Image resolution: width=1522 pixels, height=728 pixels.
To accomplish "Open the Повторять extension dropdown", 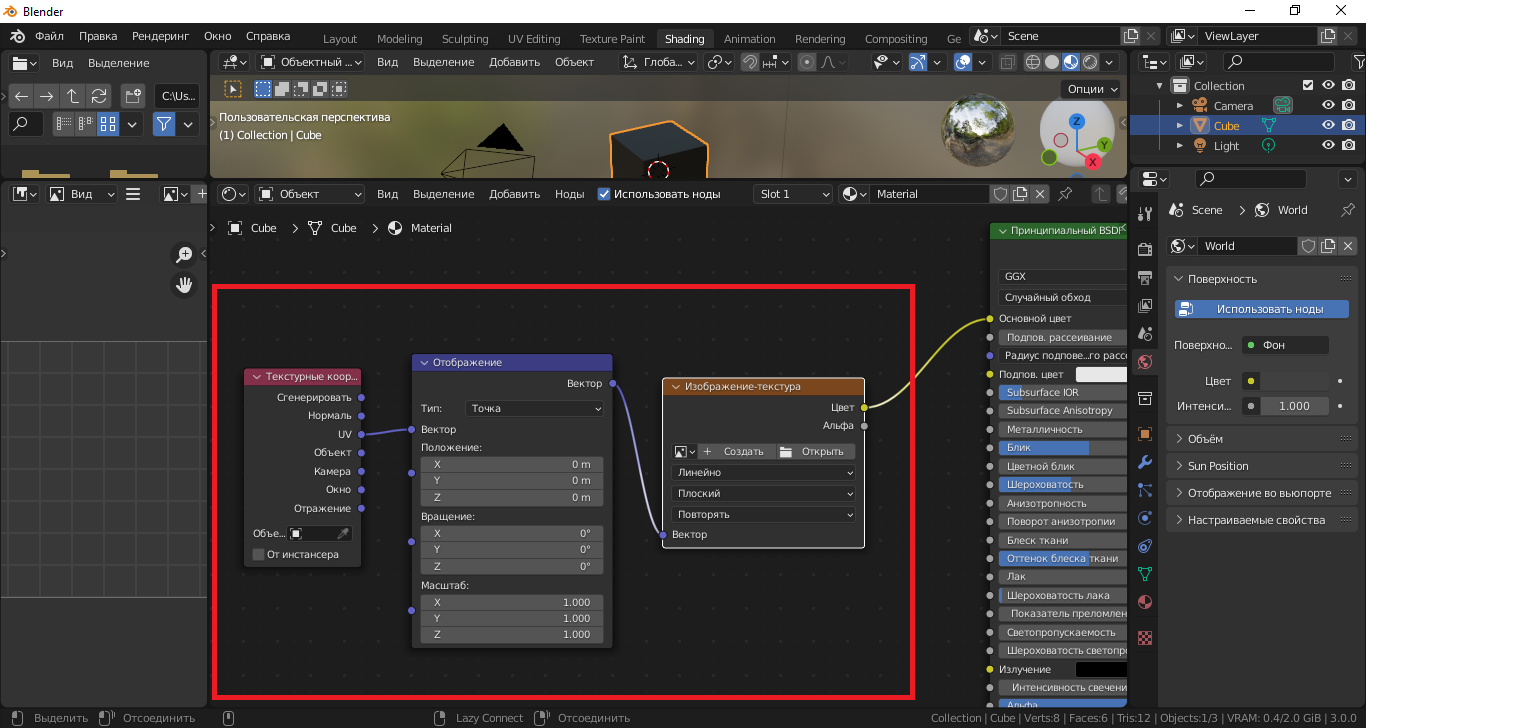I will point(763,514).
